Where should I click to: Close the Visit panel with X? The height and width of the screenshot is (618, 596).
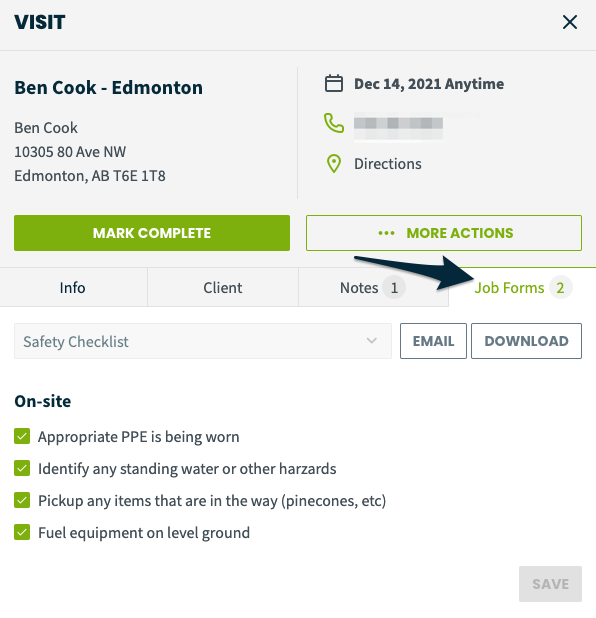point(570,22)
